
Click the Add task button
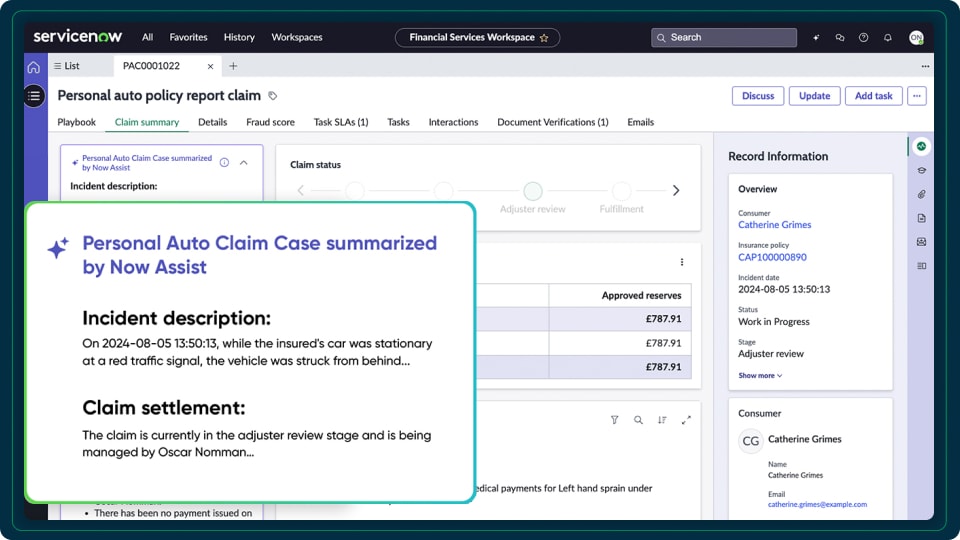[x=874, y=96]
